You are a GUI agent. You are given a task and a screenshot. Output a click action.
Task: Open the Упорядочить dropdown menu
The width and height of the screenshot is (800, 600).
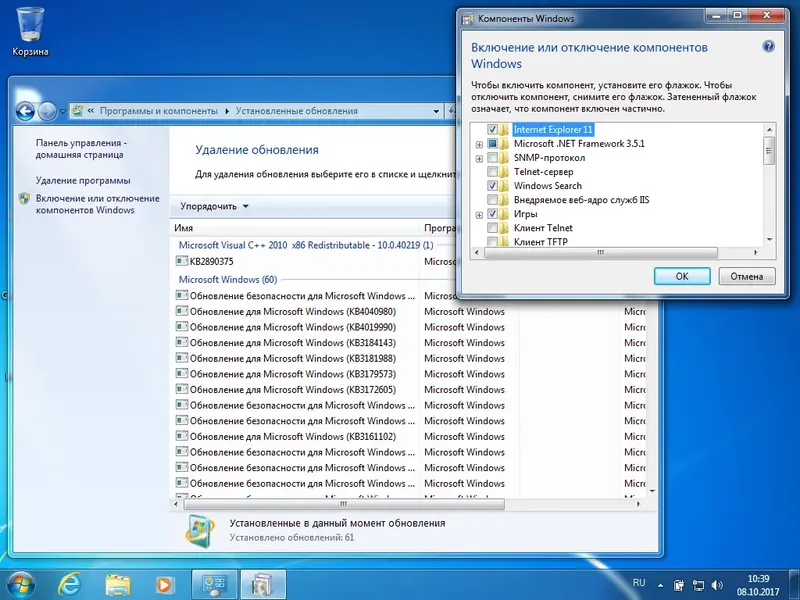[x=214, y=206]
